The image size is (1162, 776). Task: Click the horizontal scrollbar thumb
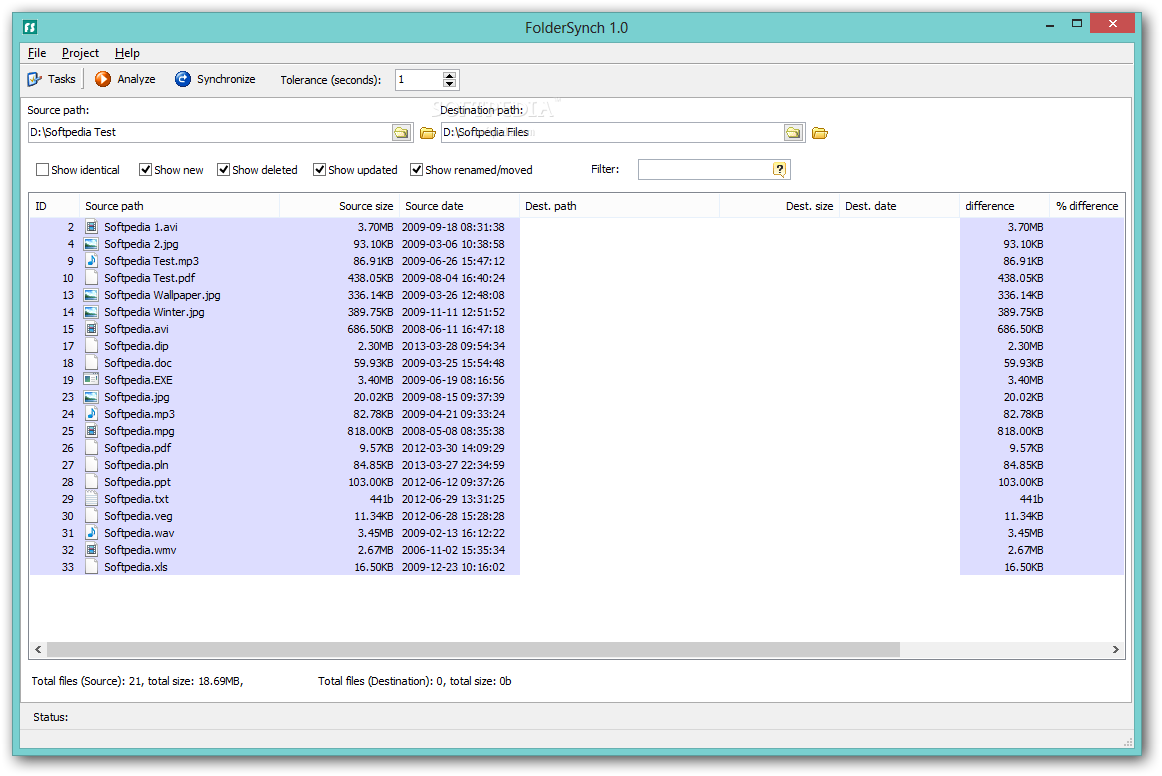point(474,649)
